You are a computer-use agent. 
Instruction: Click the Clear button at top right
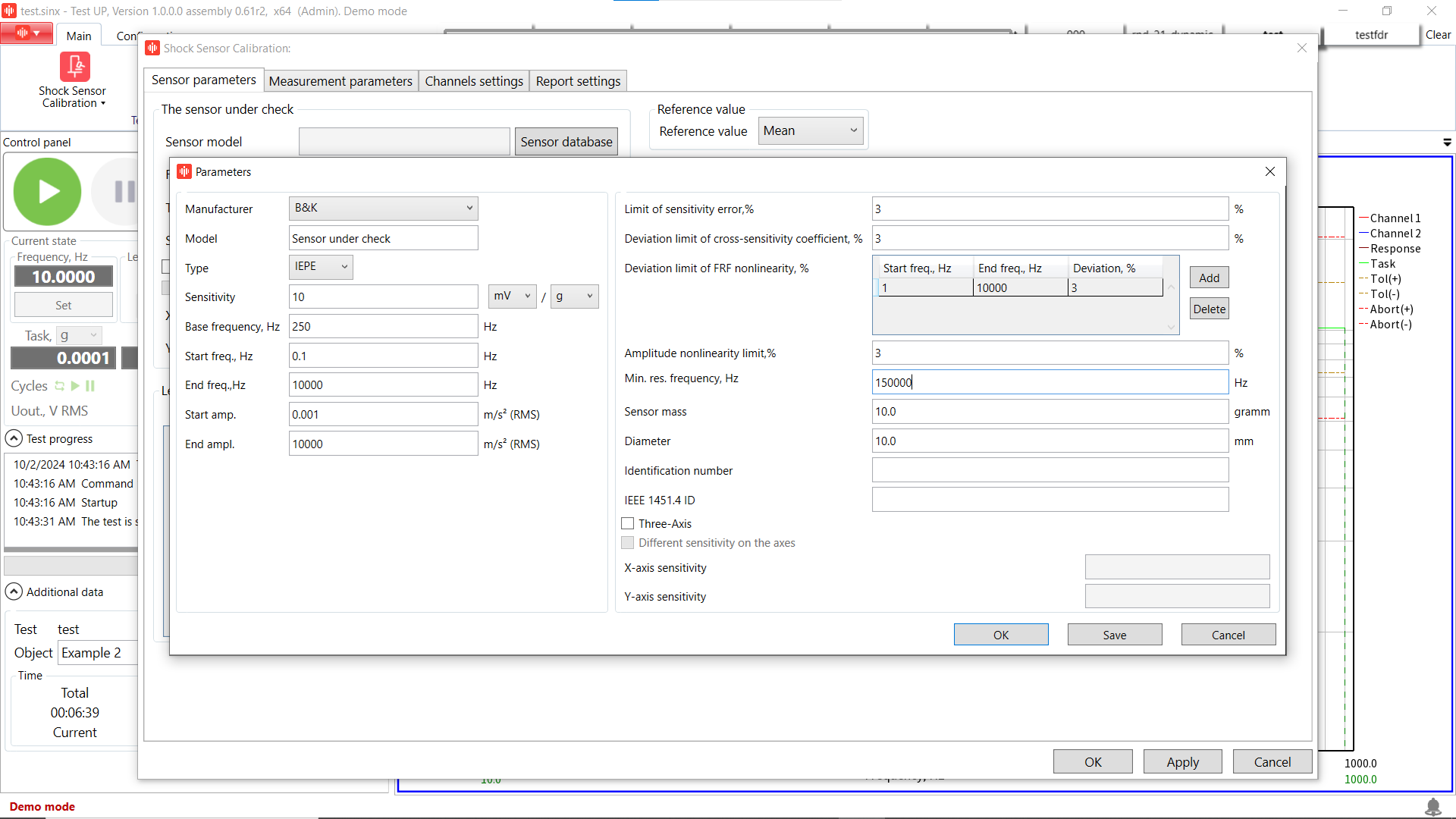pos(1438,34)
